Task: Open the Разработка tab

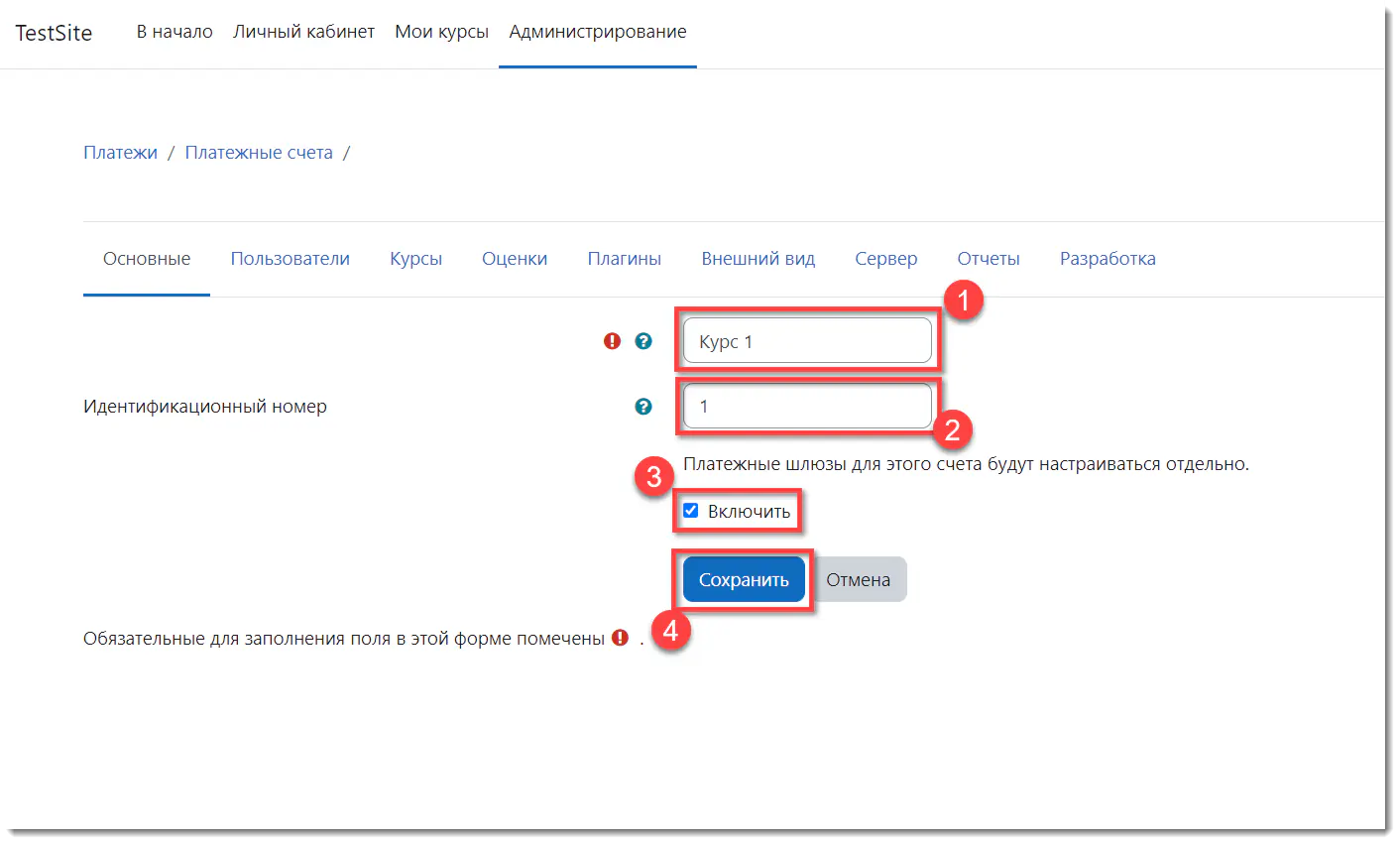Action: [1108, 259]
